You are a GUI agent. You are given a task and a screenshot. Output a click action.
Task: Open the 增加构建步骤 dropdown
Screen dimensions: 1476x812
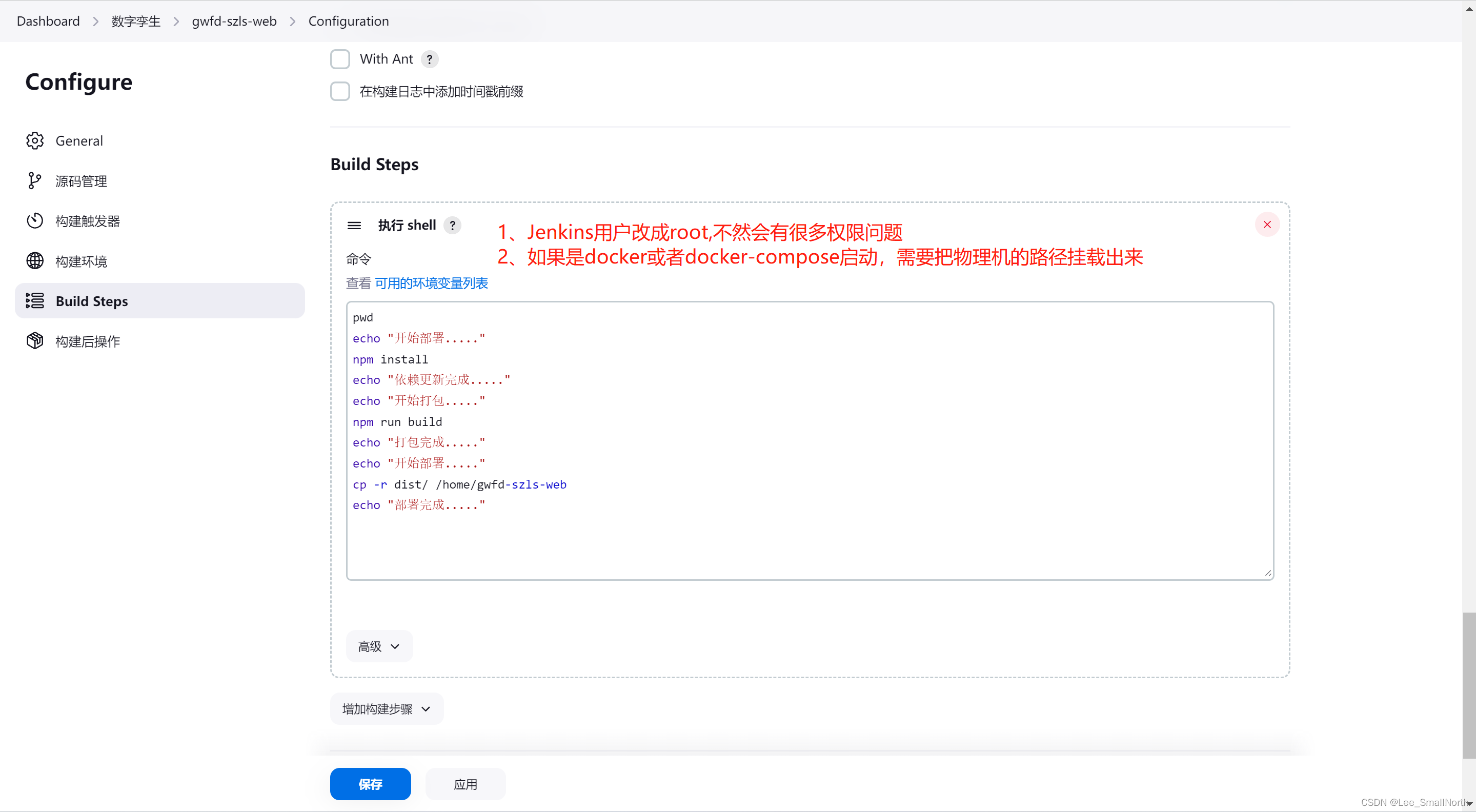[x=385, y=709]
